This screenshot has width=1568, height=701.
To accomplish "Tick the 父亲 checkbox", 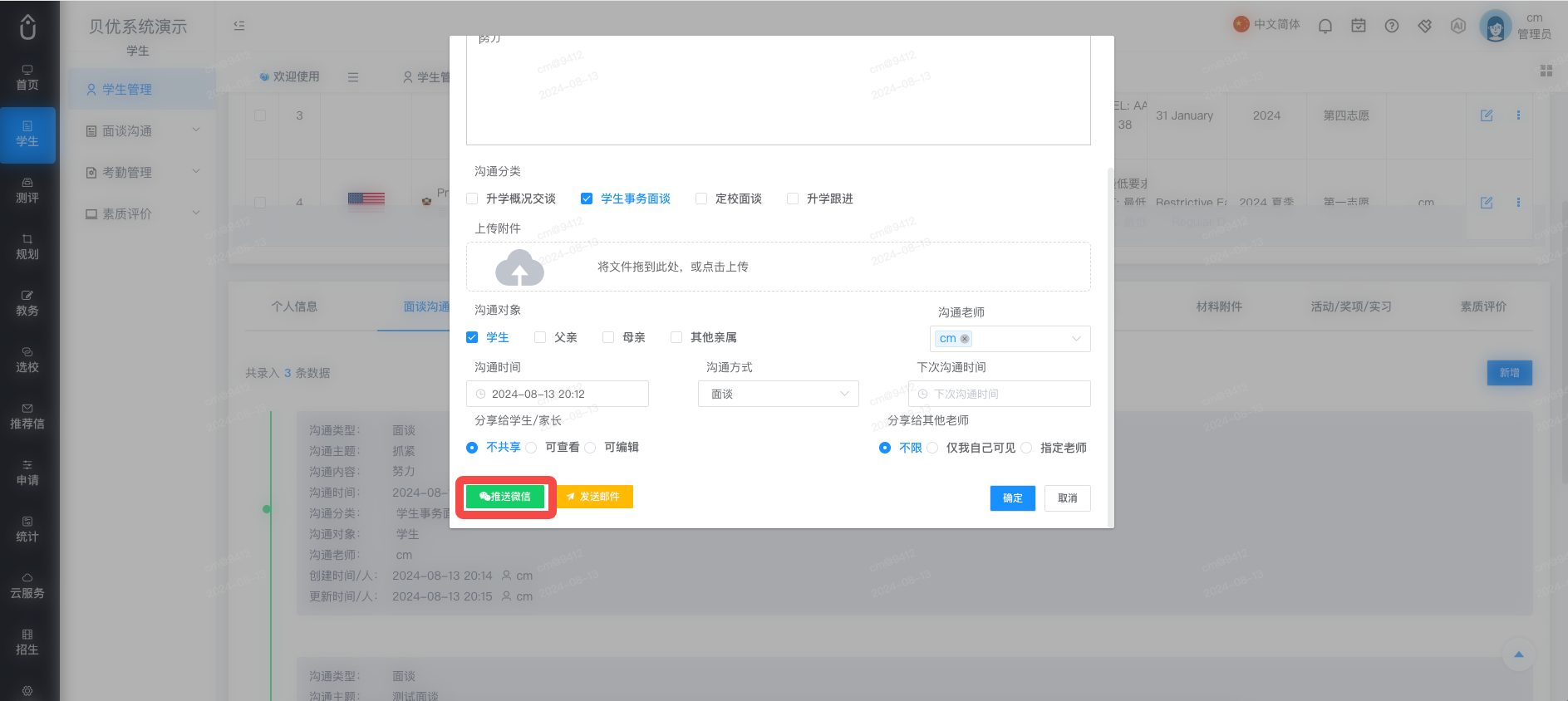I will [540, 337].
